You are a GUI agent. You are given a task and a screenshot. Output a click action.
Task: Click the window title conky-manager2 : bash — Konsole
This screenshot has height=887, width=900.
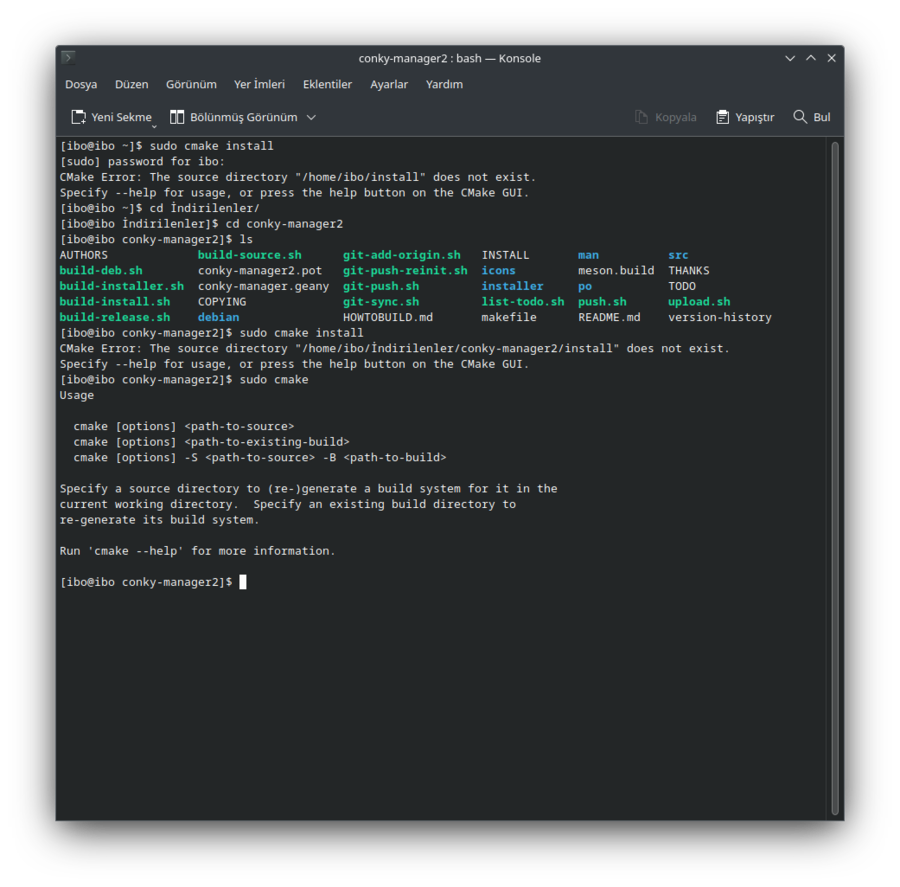[449, 58]
